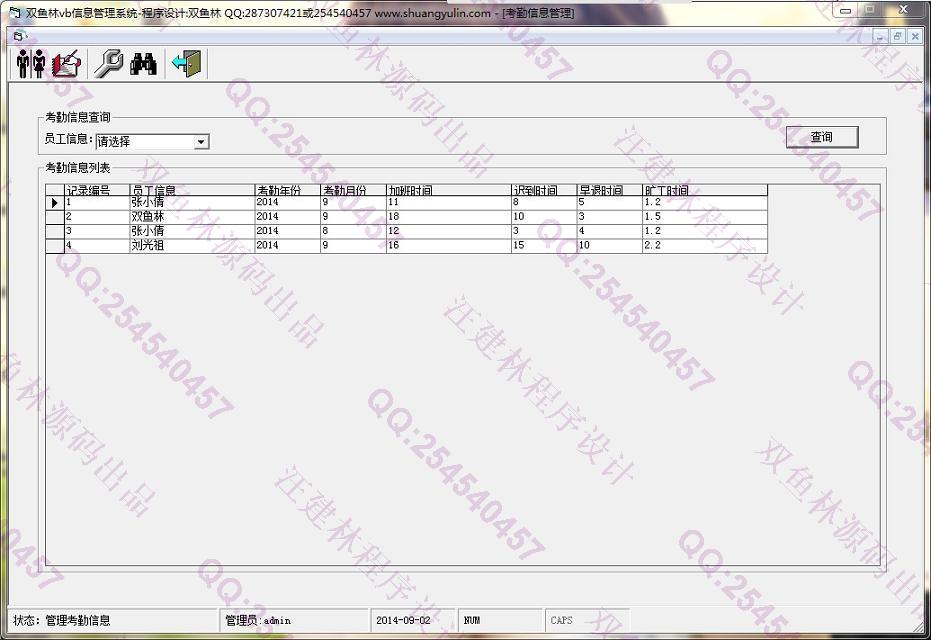Click late time 15 in record 4

(x=544, y=246)
